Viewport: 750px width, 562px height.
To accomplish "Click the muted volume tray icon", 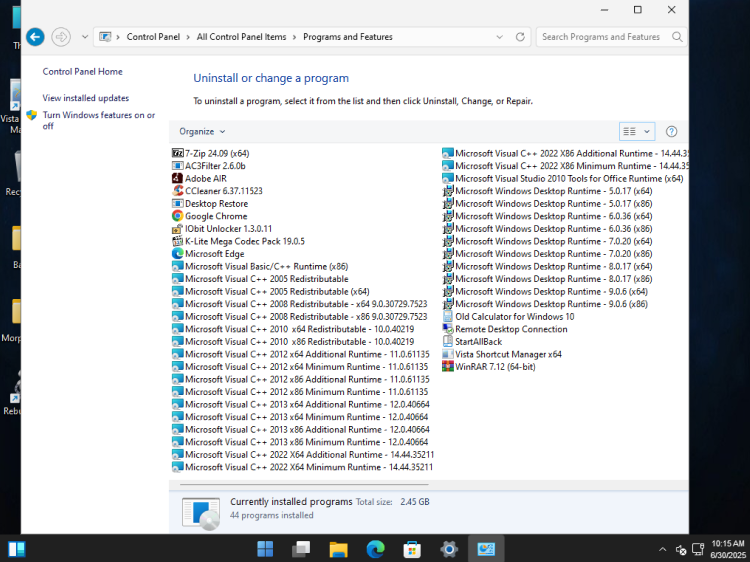I will (x=681, y=549).
